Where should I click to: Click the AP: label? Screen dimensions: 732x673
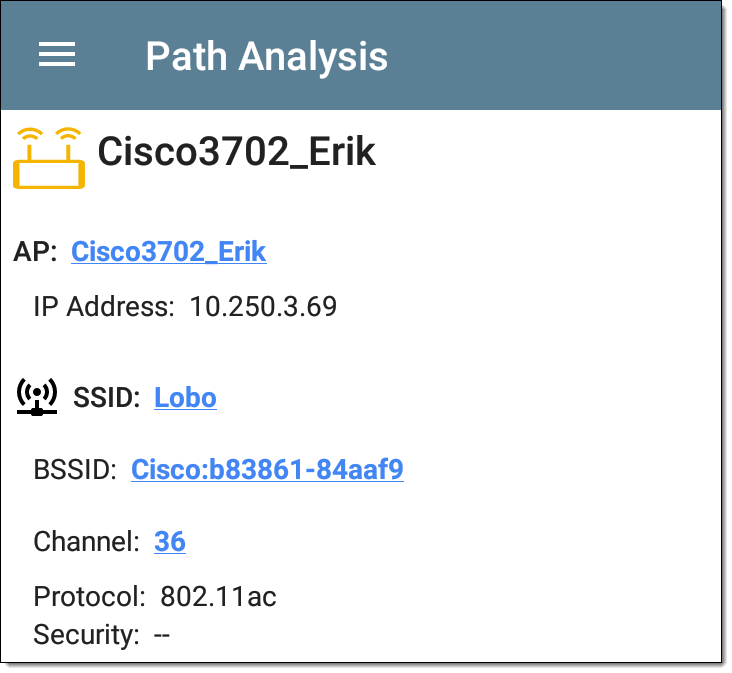35,252
